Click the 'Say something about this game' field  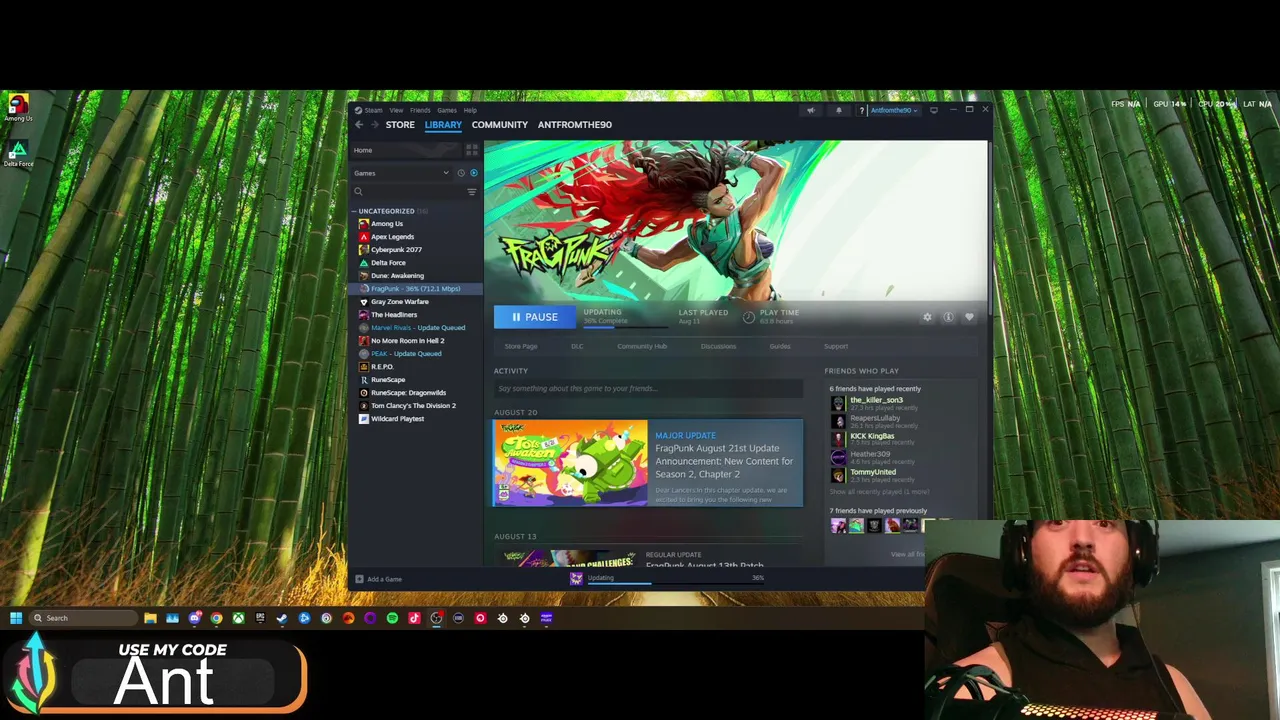648,388
